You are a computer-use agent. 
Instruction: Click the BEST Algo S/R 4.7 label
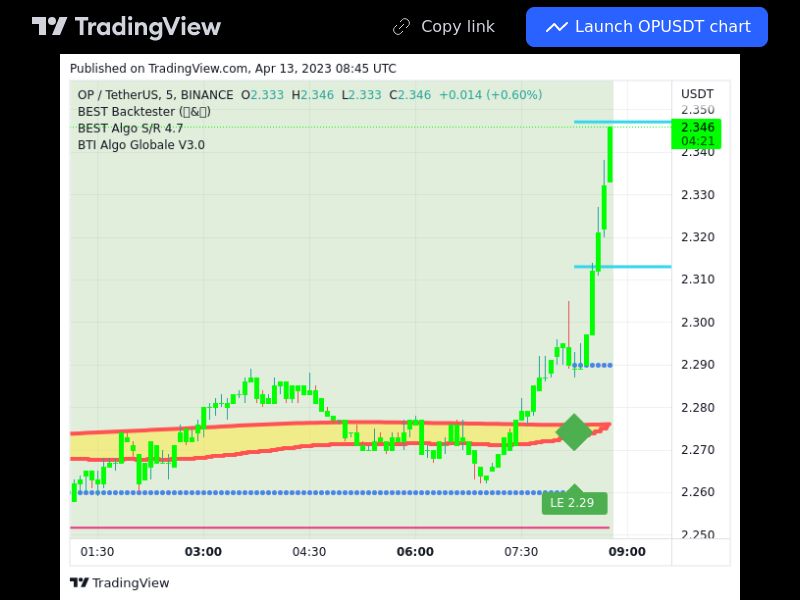click(130, 129)
